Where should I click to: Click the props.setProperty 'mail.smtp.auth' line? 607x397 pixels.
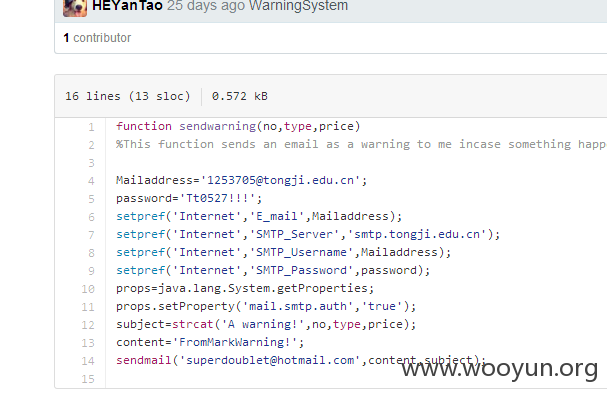tap(266, 306)
